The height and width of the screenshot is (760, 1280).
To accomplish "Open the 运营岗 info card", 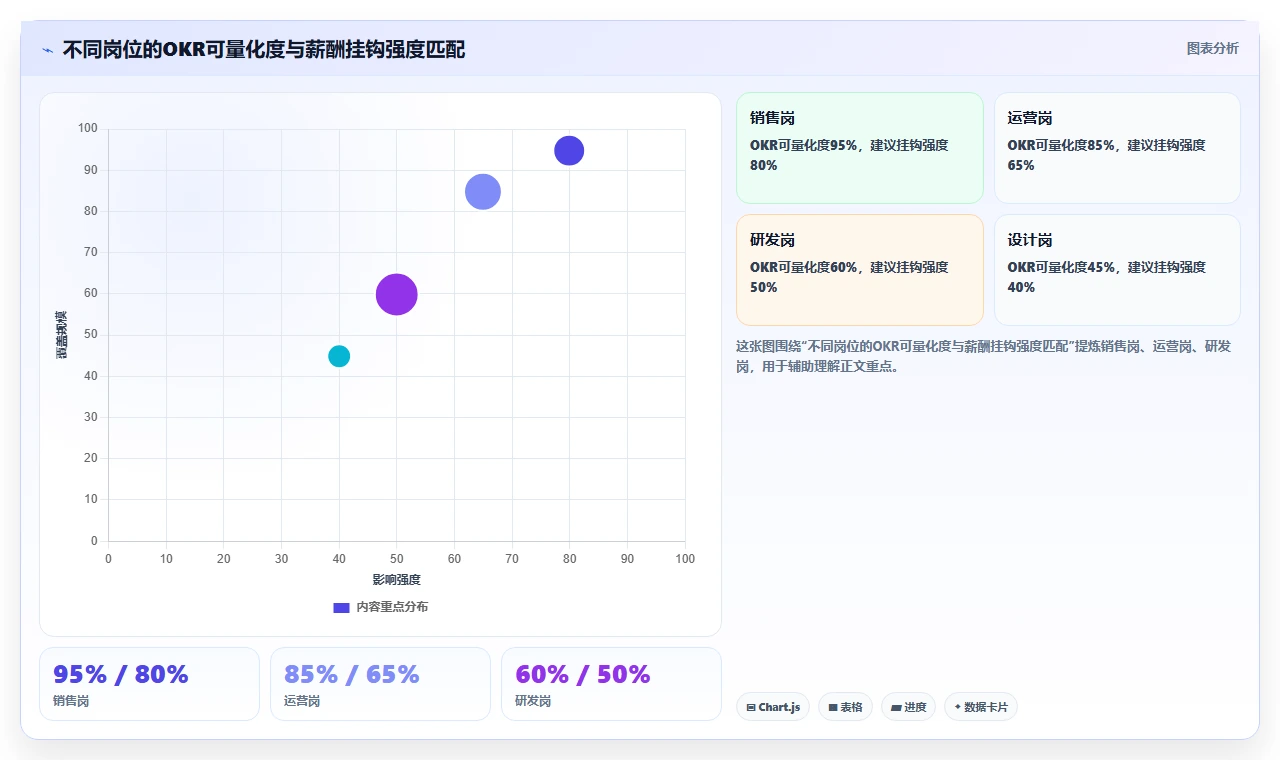I will [x=1117, y=148].
